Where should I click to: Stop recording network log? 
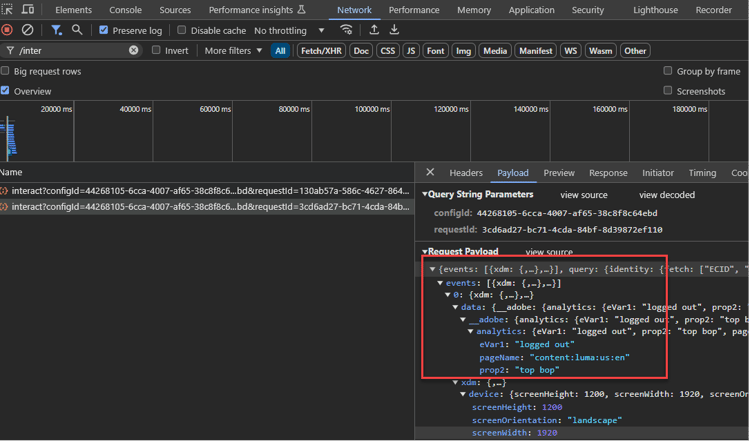7,30
